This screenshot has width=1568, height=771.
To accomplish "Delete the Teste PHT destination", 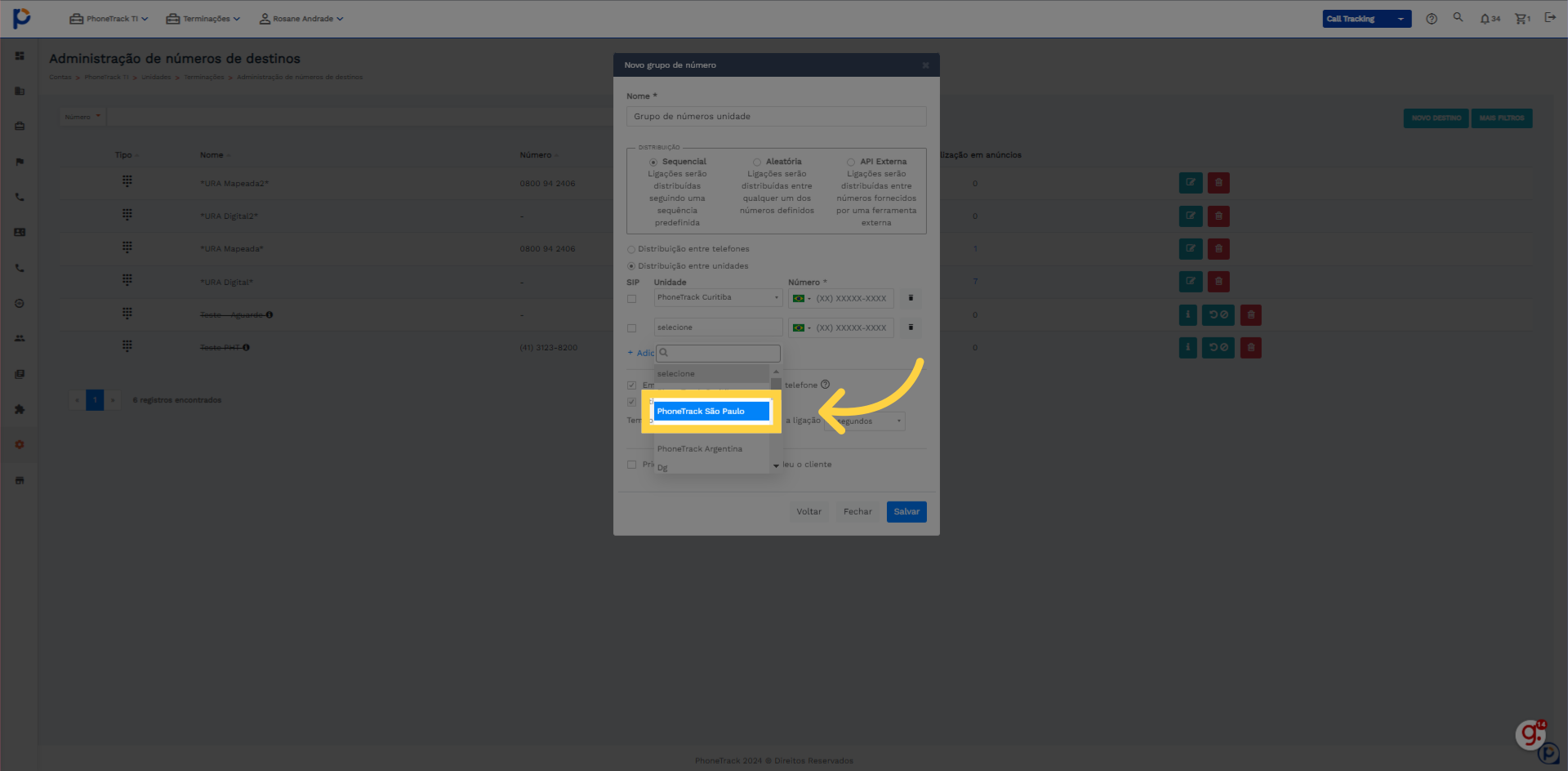I will pos(1250,348).
